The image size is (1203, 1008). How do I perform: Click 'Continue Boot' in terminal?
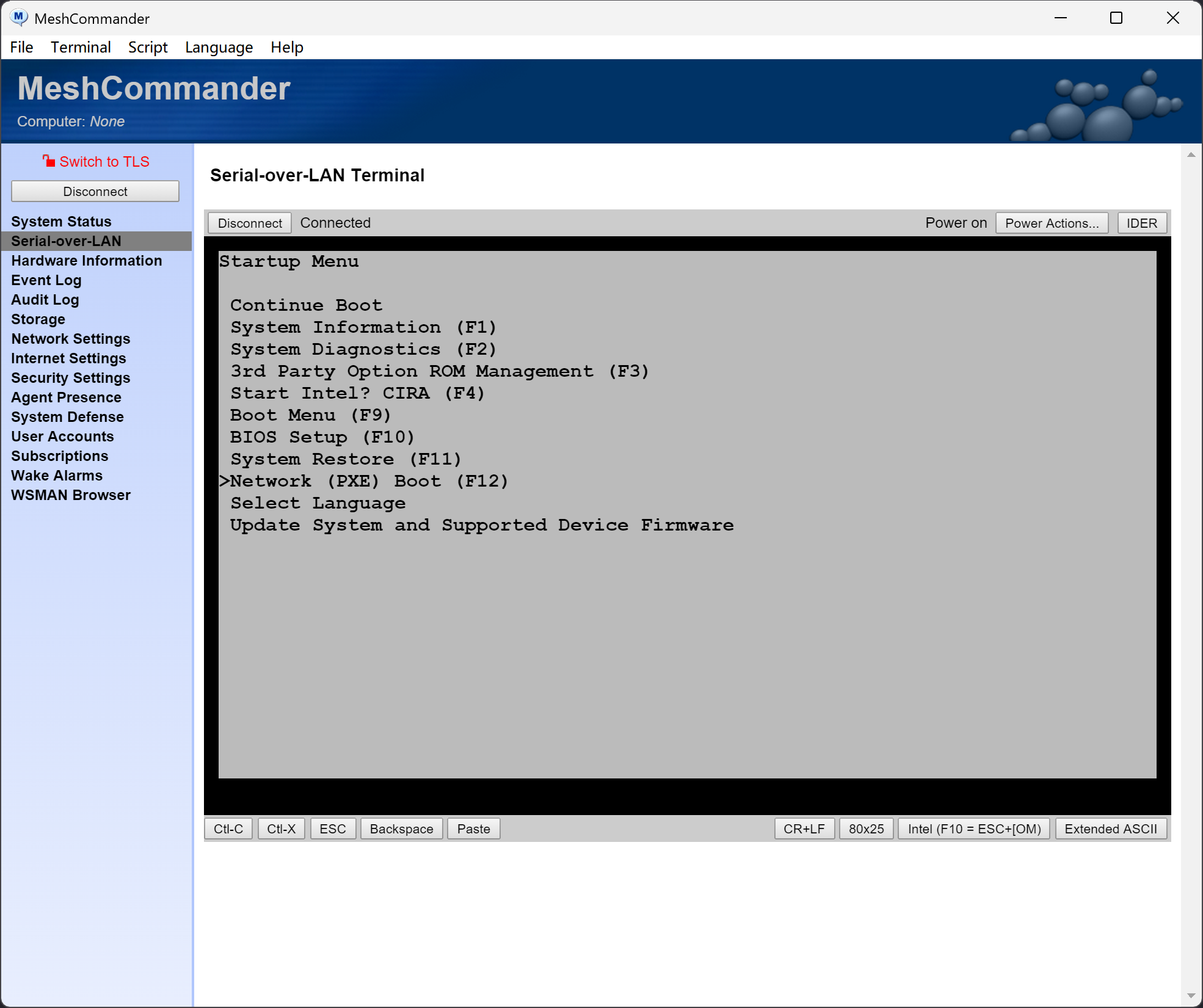306,305
